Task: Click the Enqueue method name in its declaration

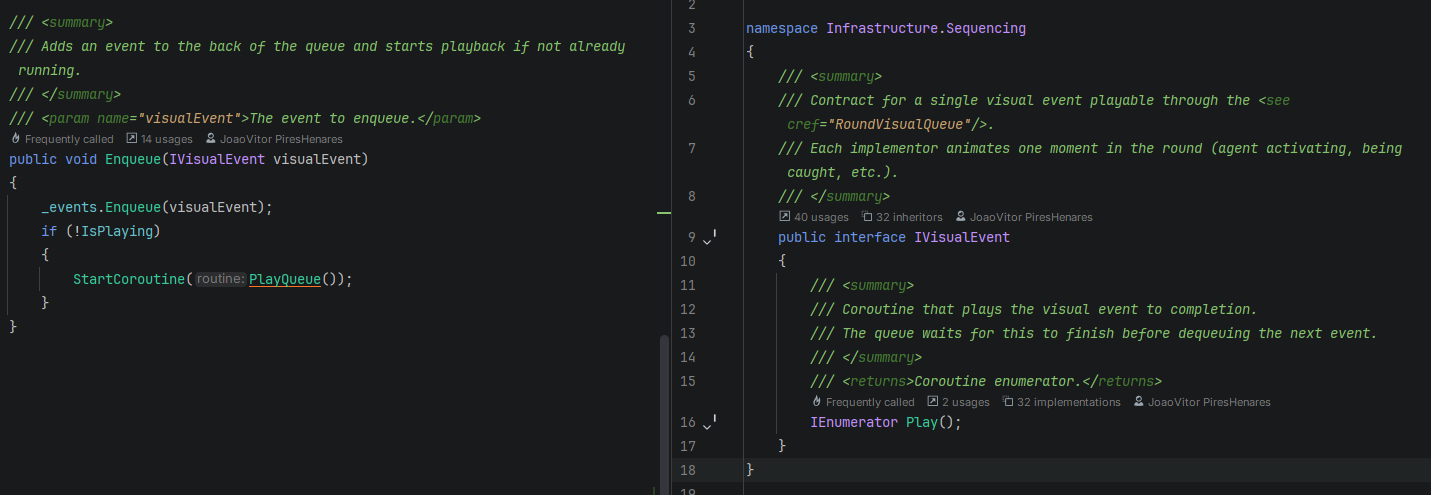Action: [133, 159]
